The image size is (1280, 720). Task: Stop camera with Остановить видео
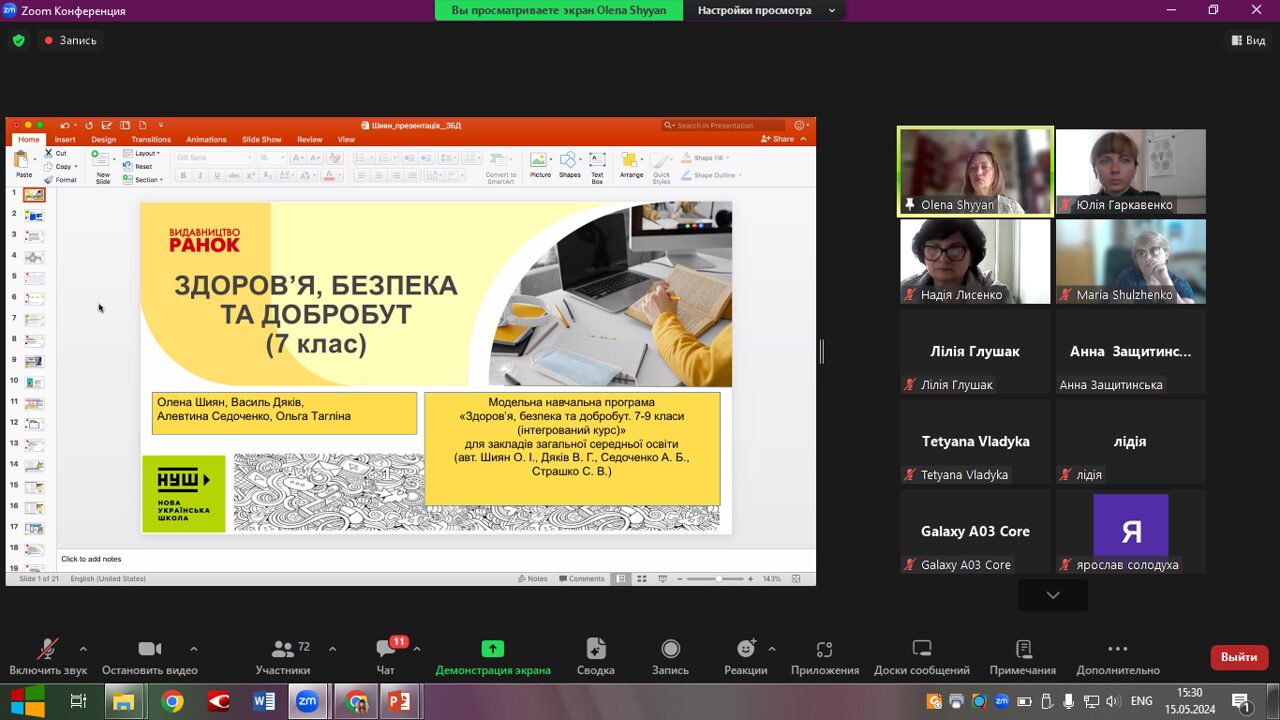click(x=150, y=657)
